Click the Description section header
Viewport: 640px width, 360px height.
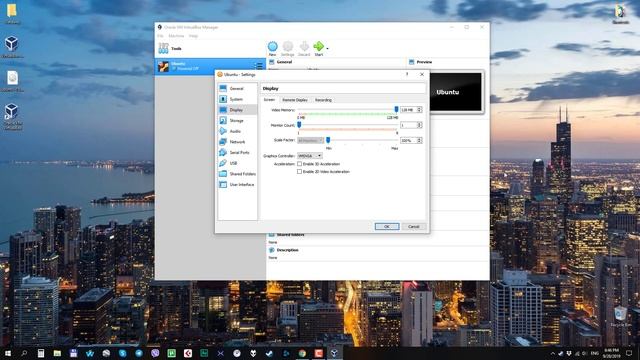[x=287, y=250]
